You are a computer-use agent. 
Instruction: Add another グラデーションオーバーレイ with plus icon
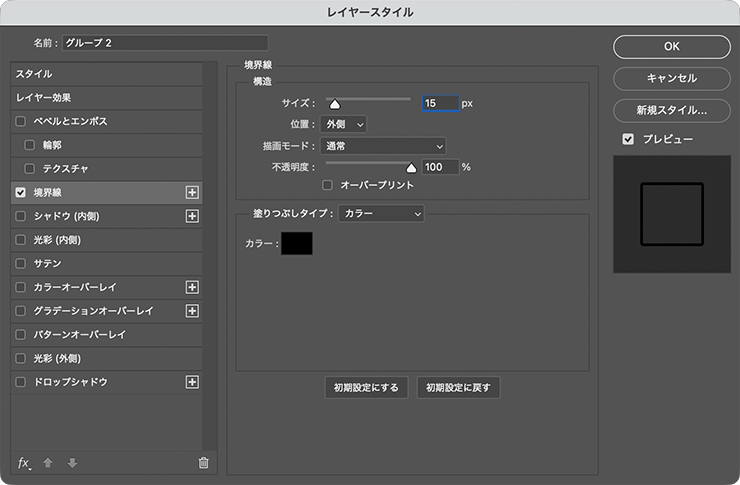click(193, 311)
